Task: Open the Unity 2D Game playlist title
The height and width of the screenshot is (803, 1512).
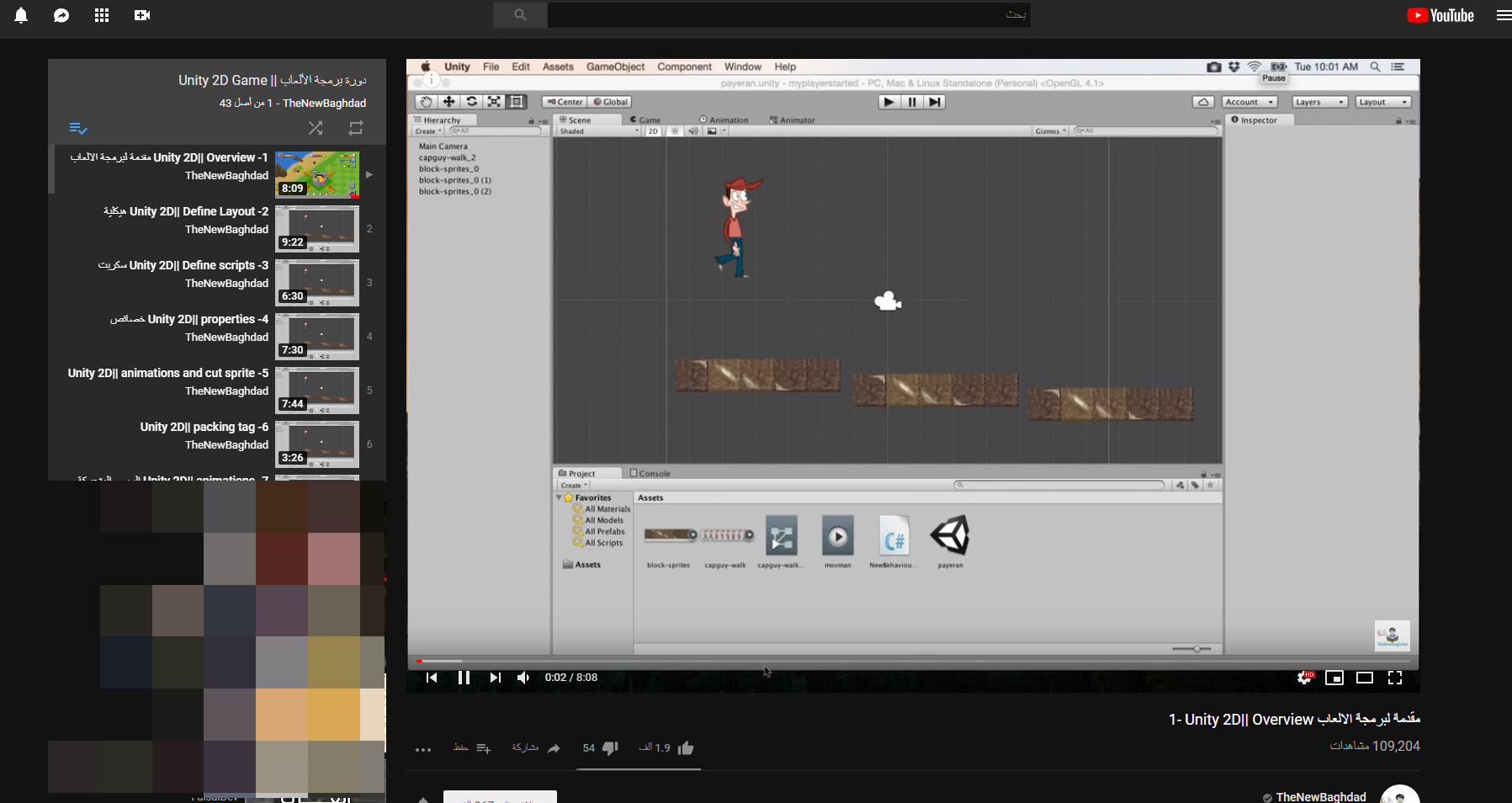Action: click(x=273, y=80)
